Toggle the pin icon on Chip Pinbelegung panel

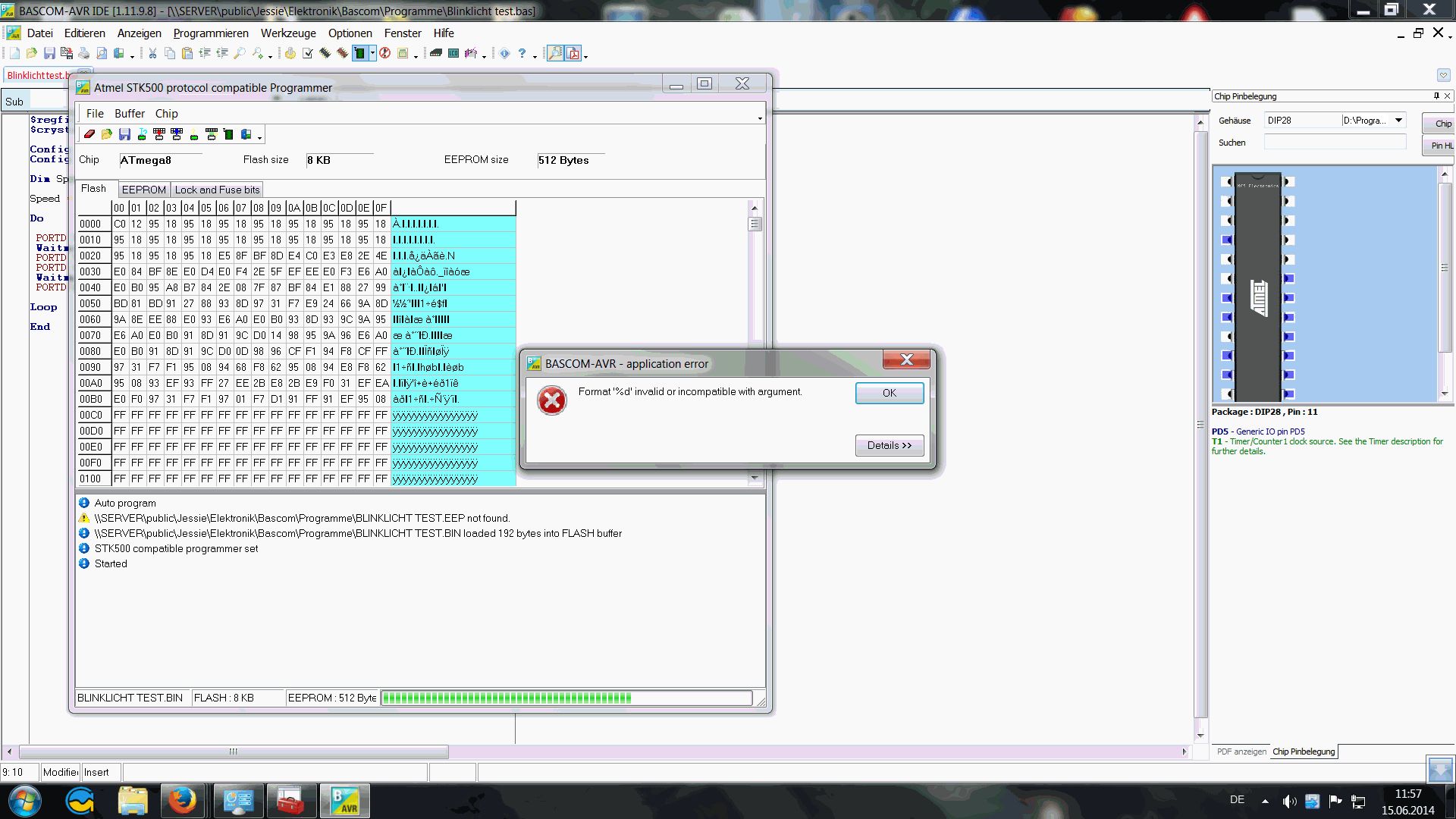click(1436, 96)
